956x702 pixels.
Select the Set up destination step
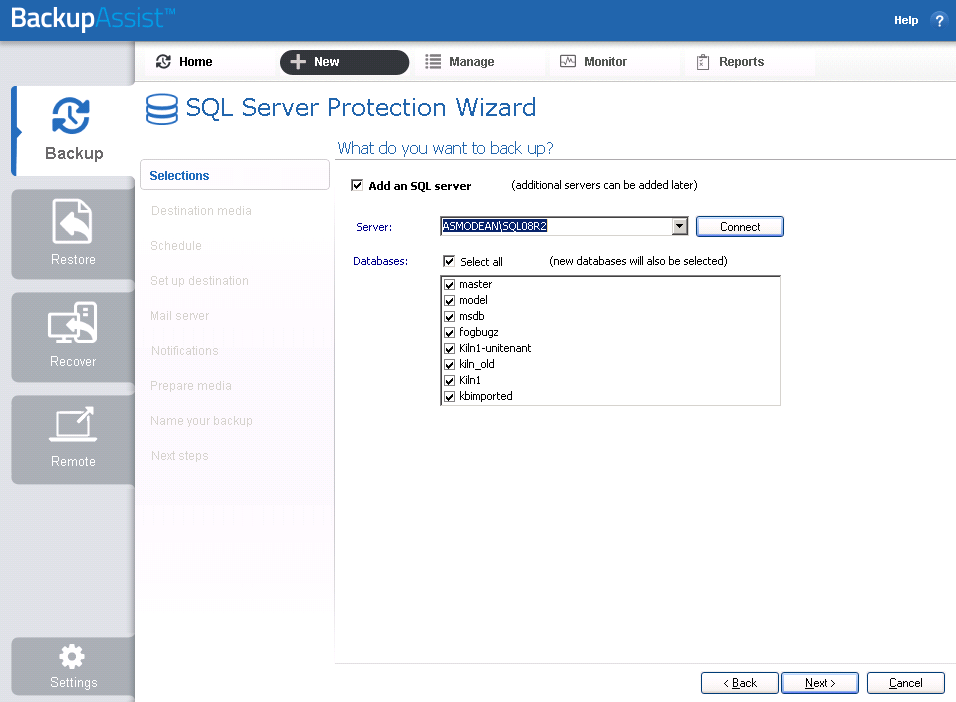pyautogui.click(x=199, y=281)
